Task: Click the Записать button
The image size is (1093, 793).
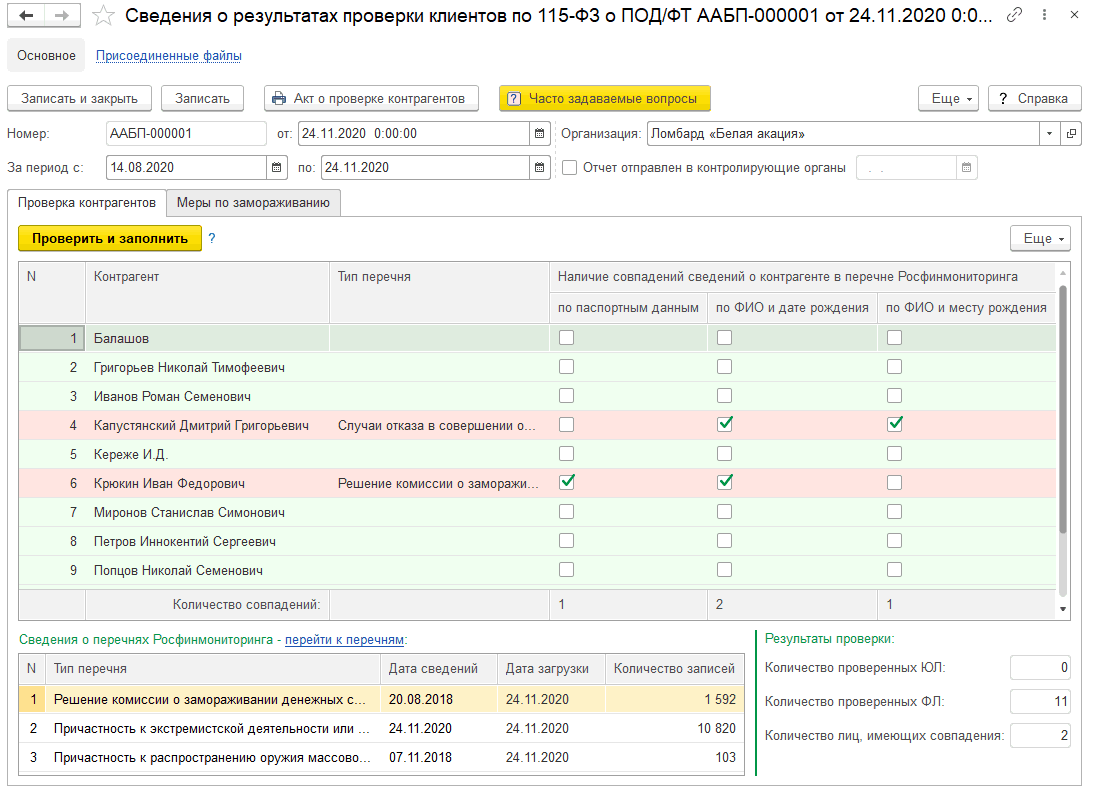Action: (x=202, y=98)
